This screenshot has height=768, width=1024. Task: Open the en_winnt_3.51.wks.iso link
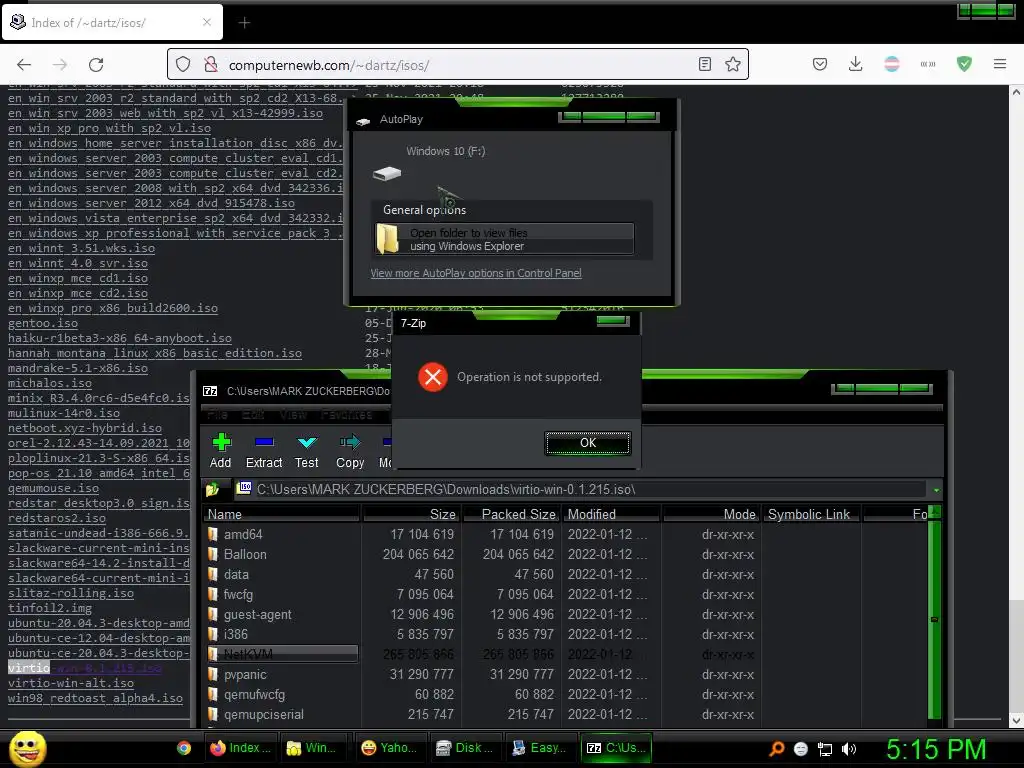click(x=82, y=248)
